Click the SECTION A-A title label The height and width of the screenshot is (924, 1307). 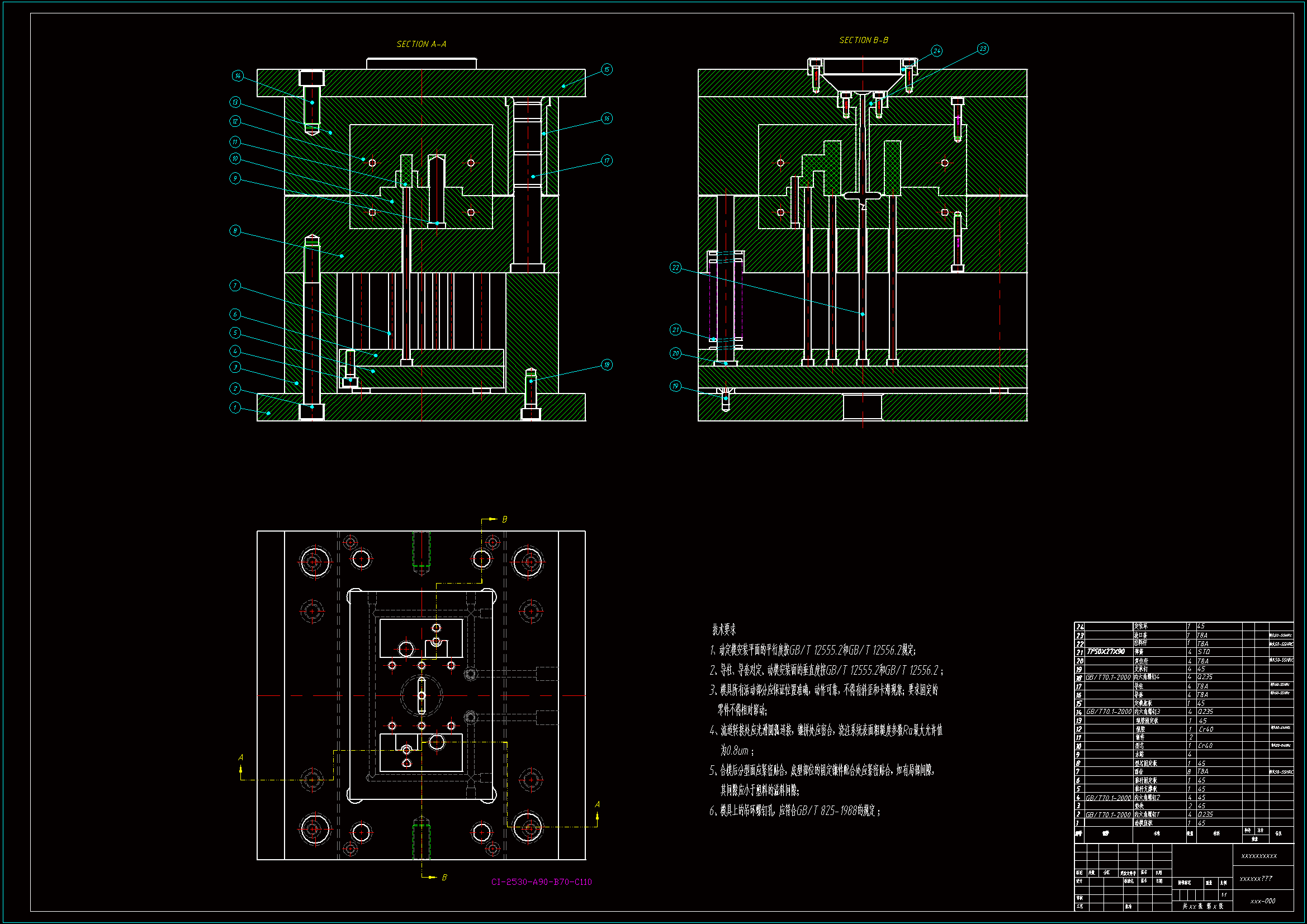coord(422,44)
